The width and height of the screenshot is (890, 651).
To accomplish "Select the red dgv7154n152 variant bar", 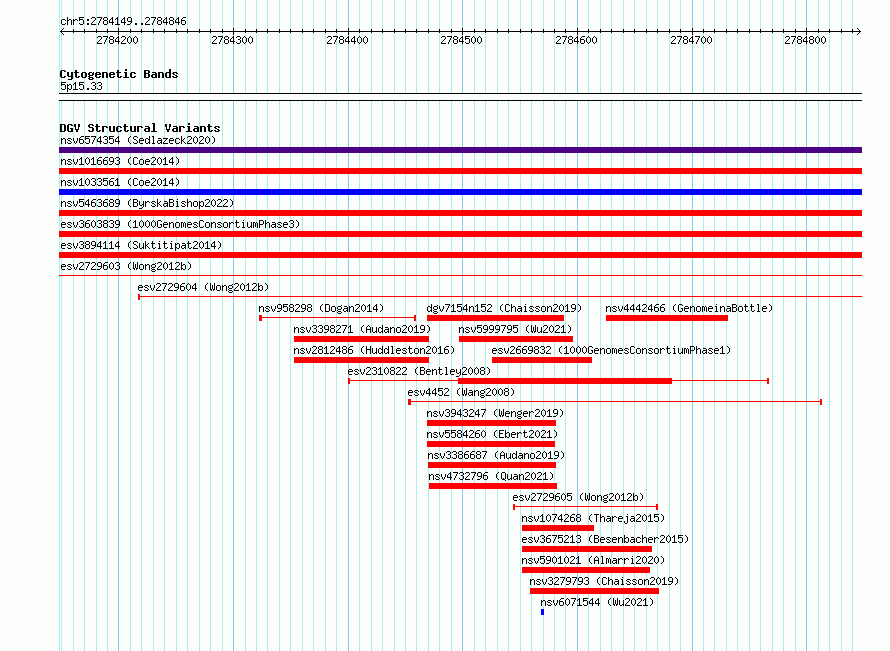I will pyautogui.click(x=496, y=318).
